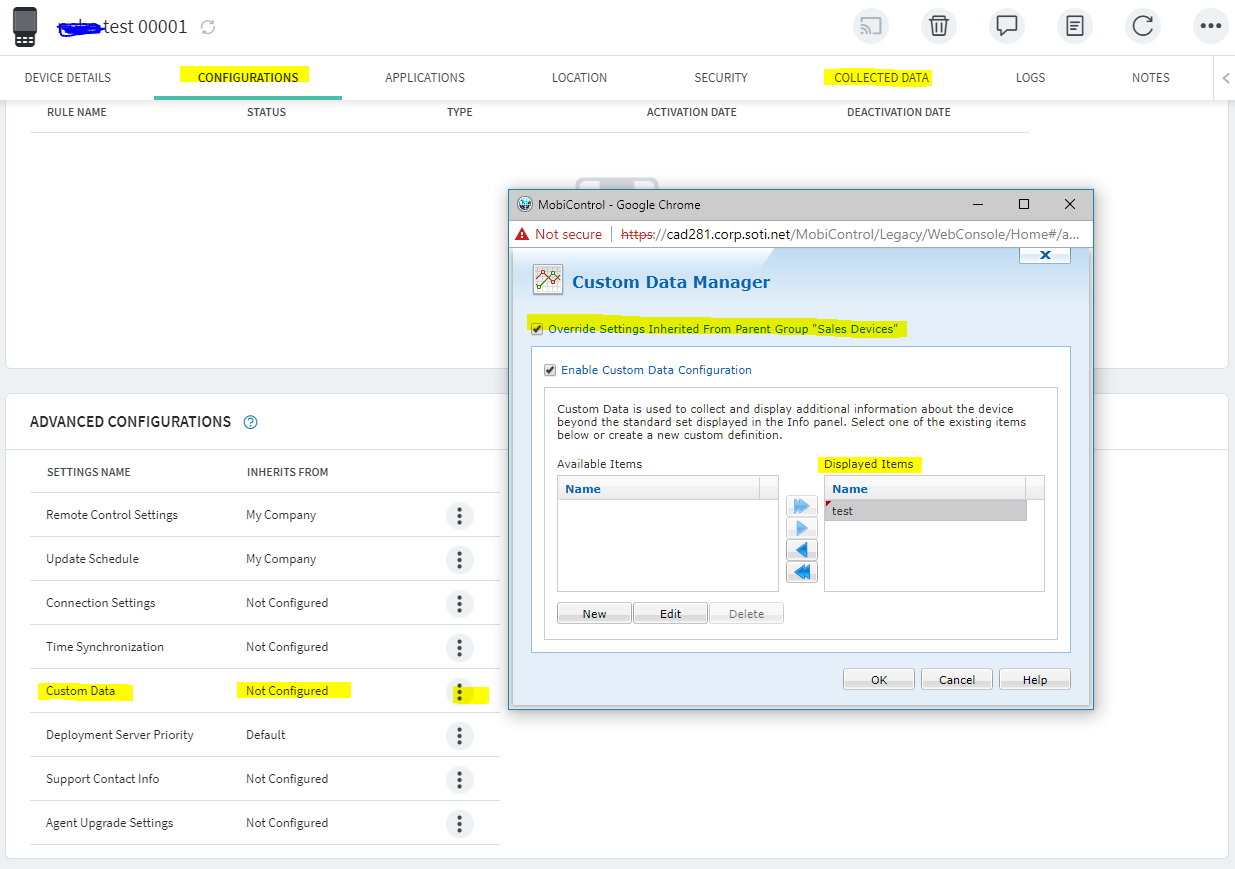The image size is (1235, 869).
Task: Click OK in Custom Data Manager
Action: tap(879, 679)
